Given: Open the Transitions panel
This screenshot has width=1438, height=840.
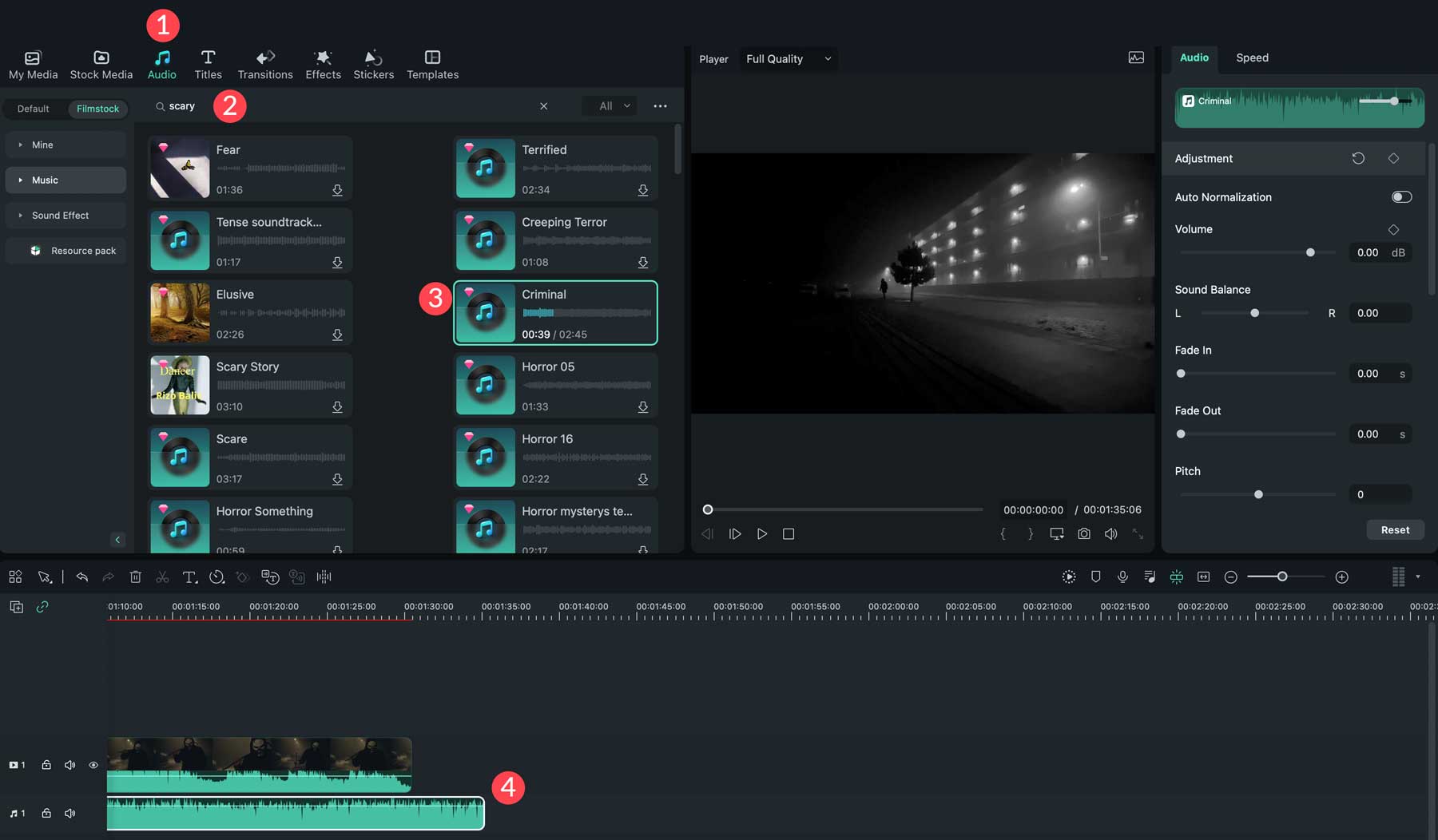Looking at the screenshot, I should pos(264,64).
